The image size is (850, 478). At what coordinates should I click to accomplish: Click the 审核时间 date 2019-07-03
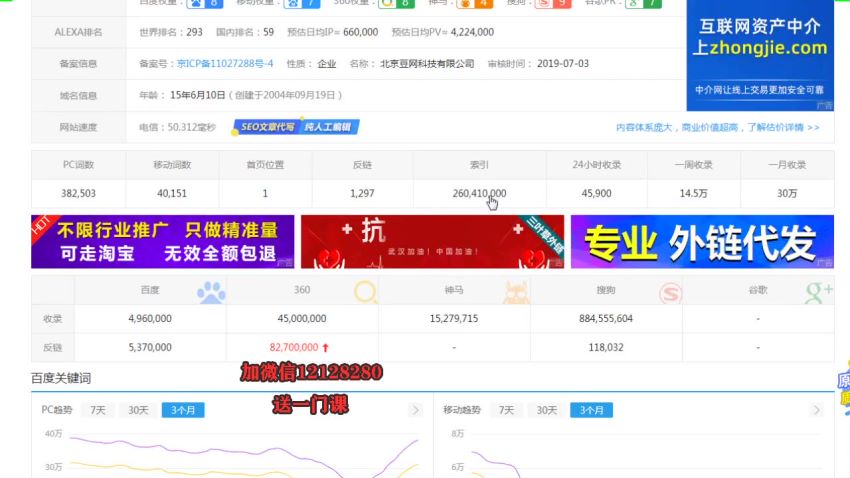click(563, 63)
